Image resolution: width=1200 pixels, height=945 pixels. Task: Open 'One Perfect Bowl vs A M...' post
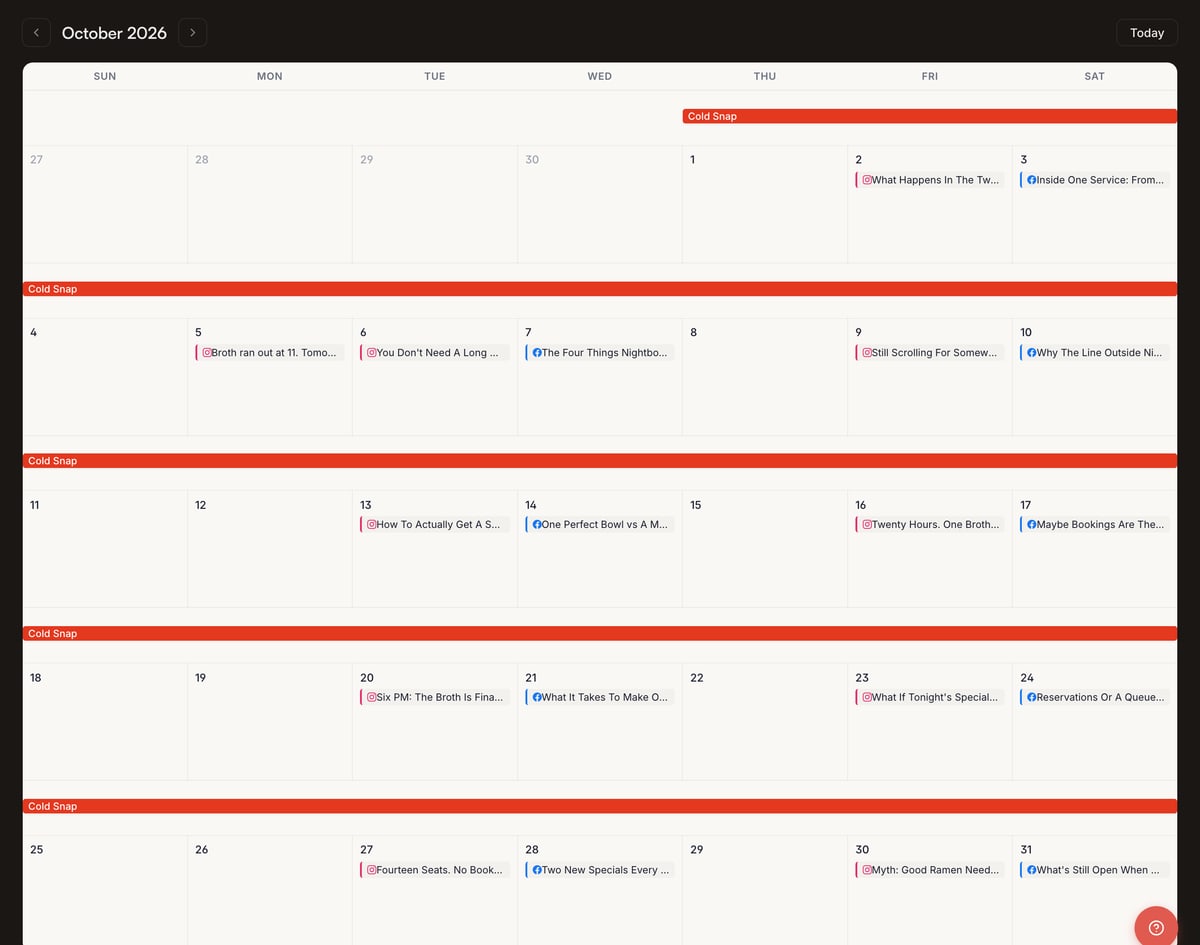click(x=600, y=525)
